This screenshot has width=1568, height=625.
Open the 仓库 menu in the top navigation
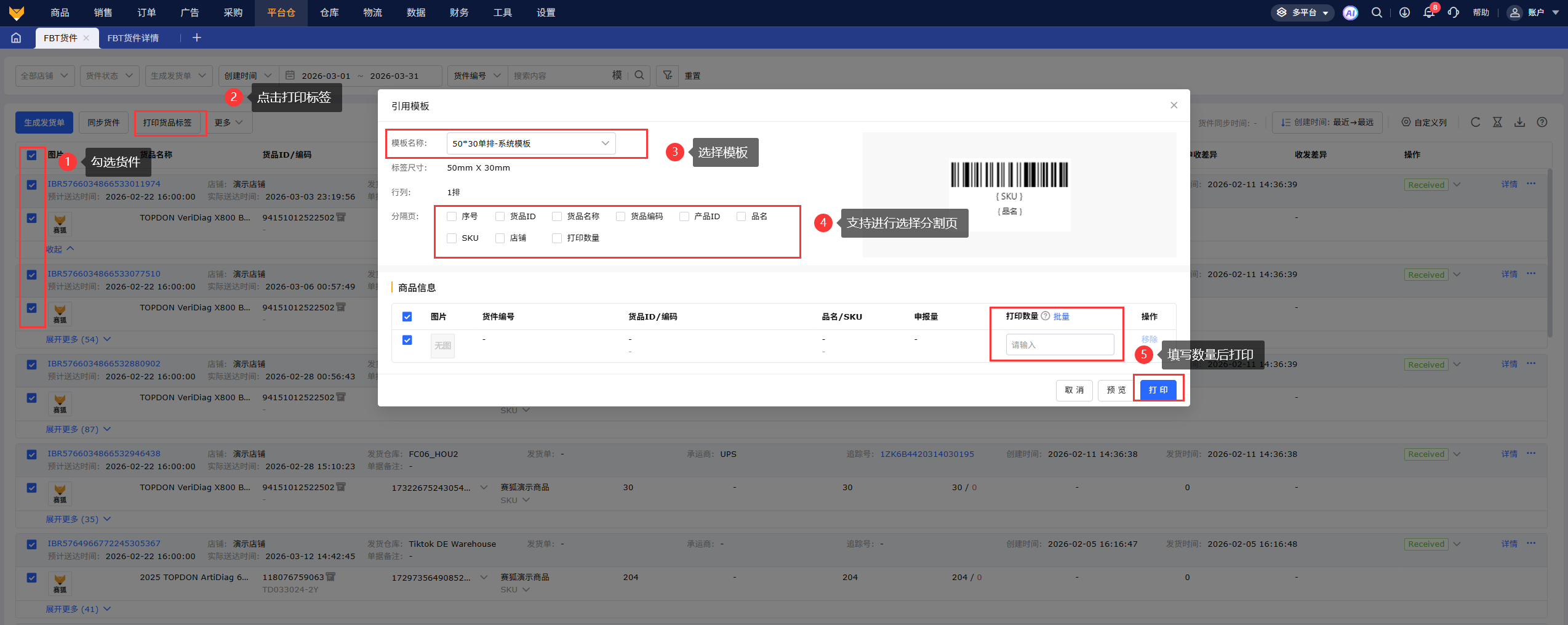click(329, 13)
